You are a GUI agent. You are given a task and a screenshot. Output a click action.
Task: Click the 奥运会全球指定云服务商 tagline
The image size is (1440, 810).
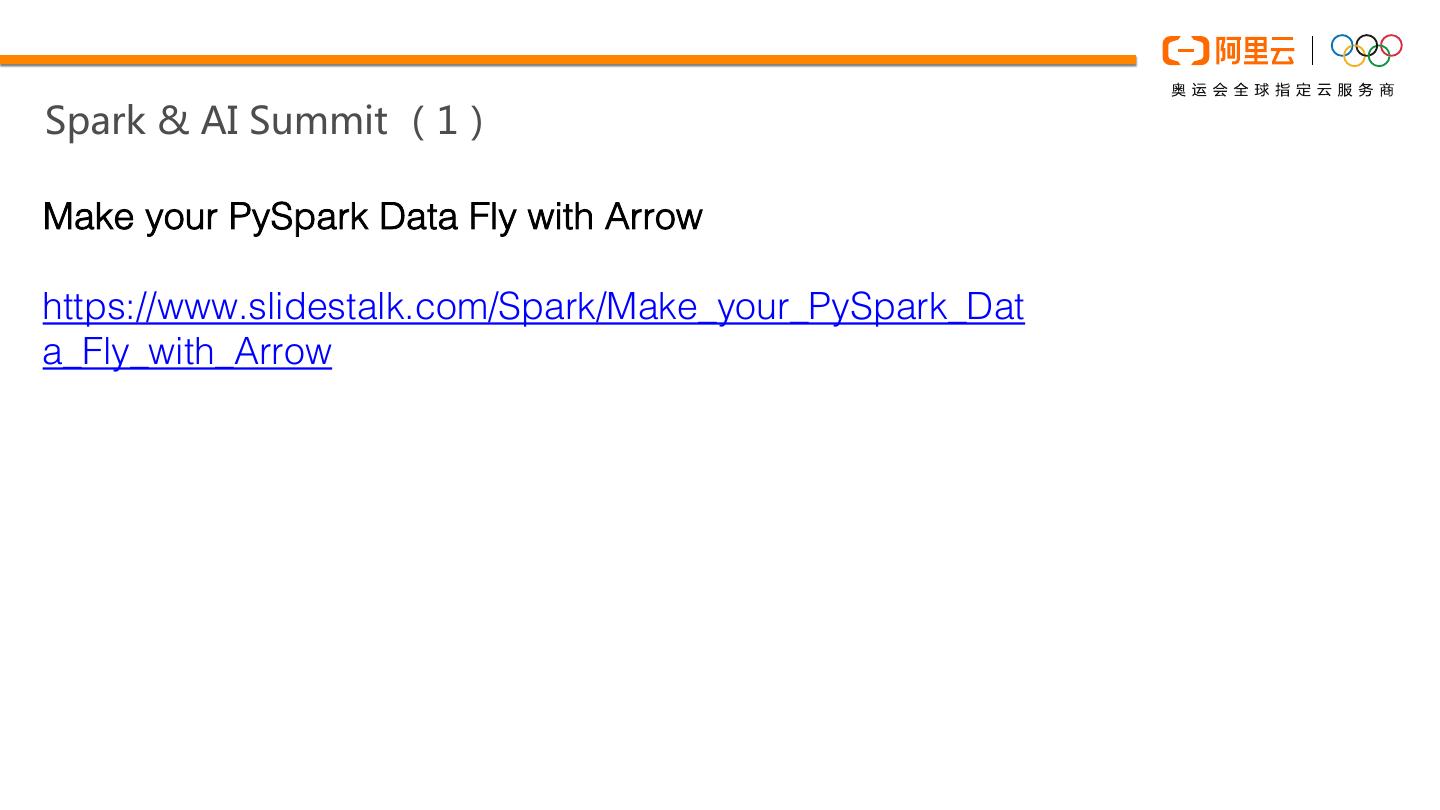(1282, 90)
